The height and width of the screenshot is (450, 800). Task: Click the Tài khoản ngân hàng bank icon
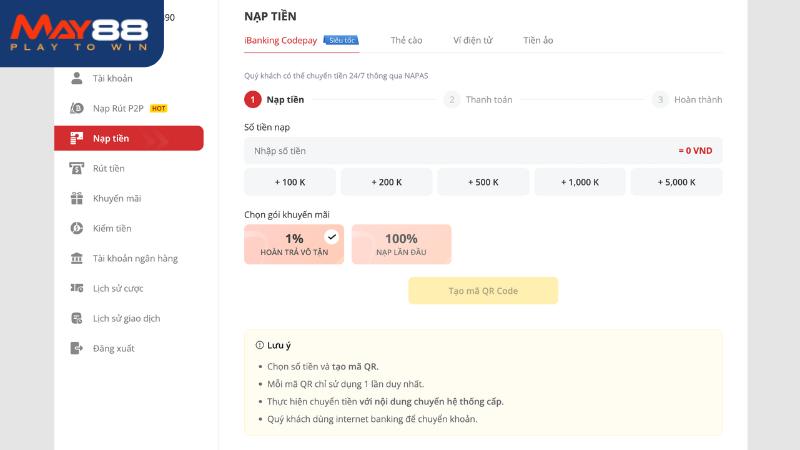tap(77, 258)
